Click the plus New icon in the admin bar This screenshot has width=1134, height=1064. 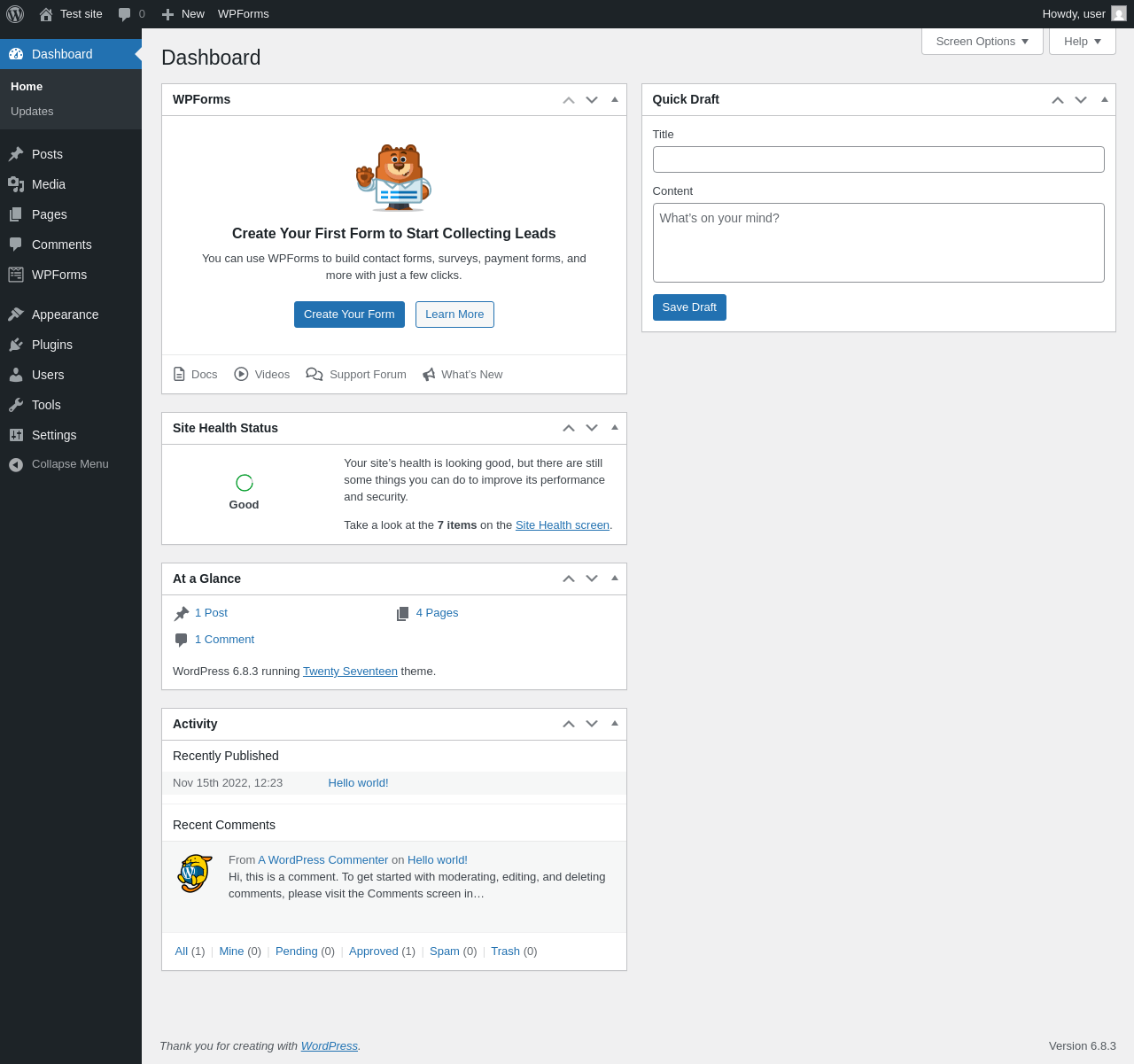[x=167, y=14]
